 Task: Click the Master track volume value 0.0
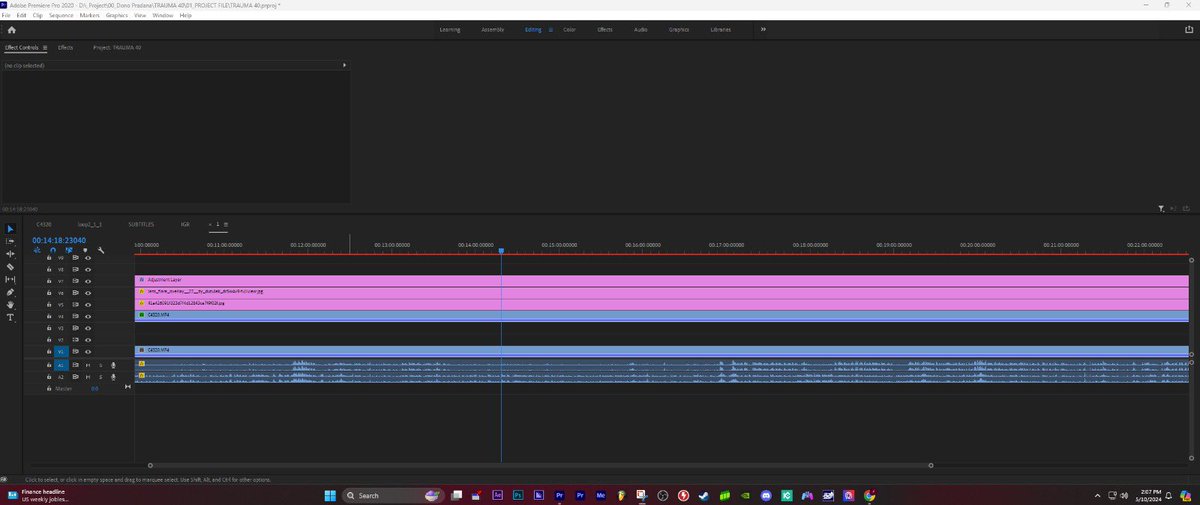coord(95,388)
